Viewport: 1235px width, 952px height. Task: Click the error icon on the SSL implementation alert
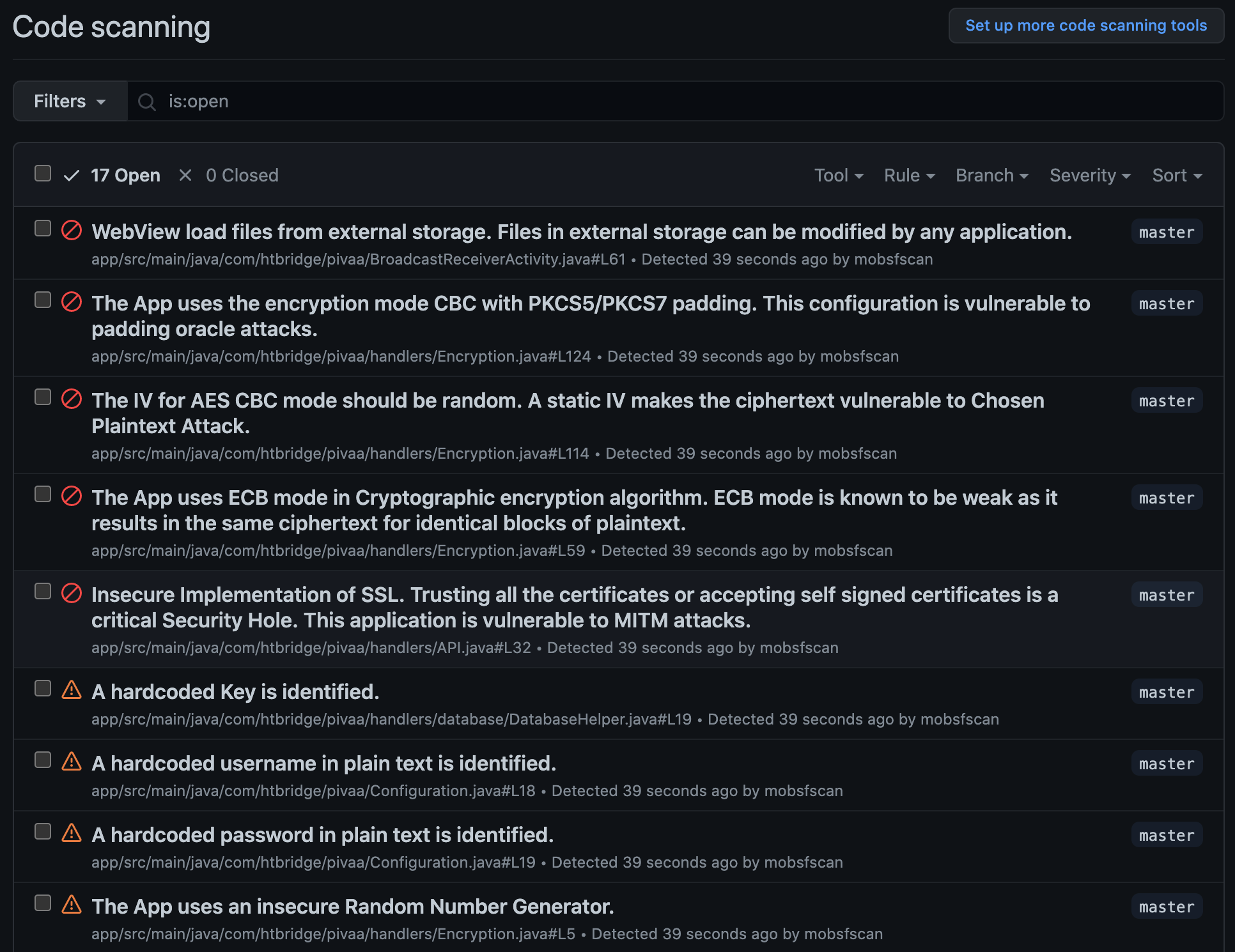point(71,593)
